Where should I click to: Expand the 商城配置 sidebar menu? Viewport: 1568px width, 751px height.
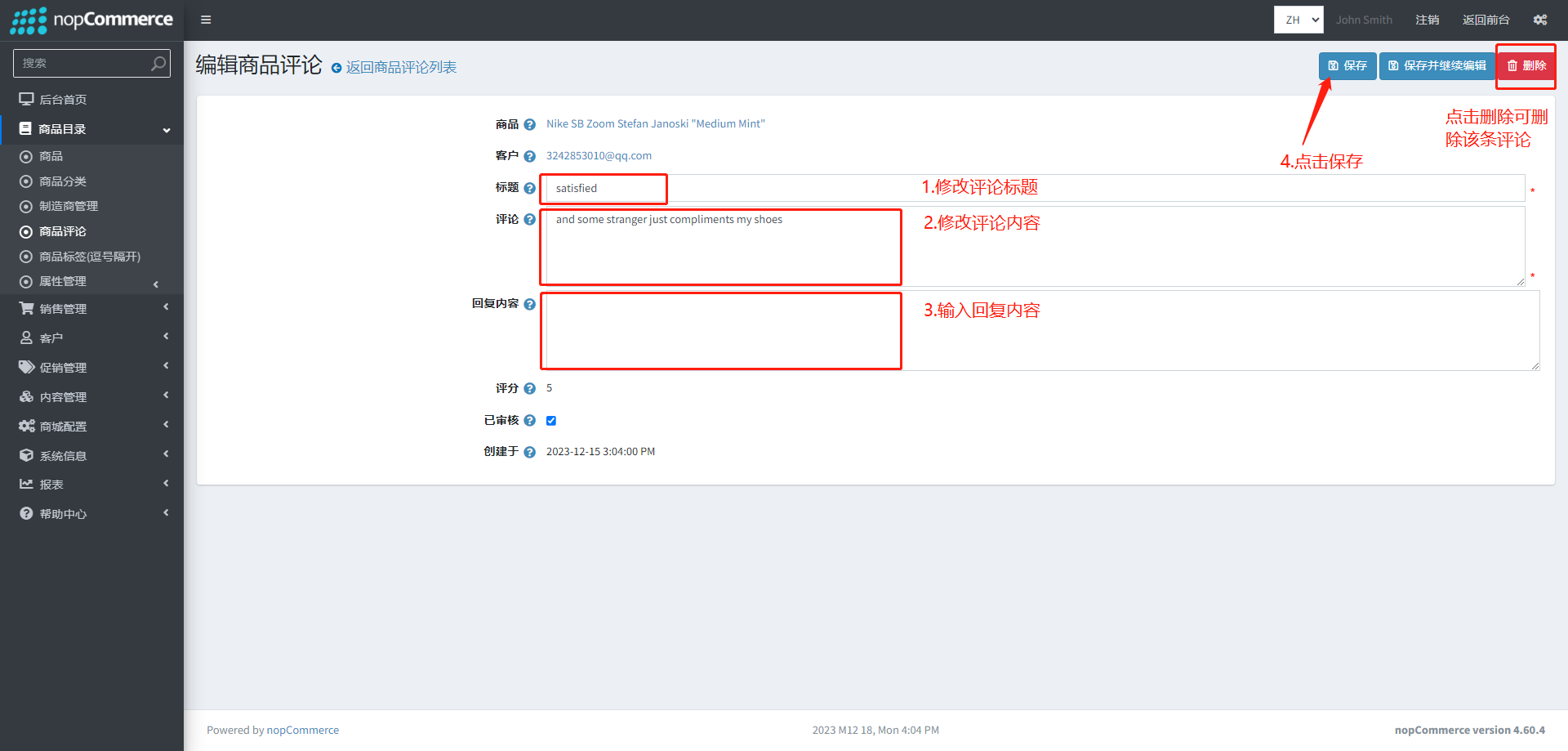pos(91,427)
